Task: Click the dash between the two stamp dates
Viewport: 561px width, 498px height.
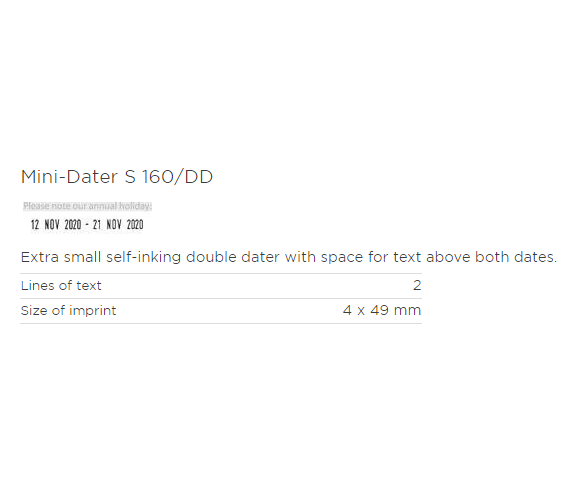Action: [x=87, y=225]
